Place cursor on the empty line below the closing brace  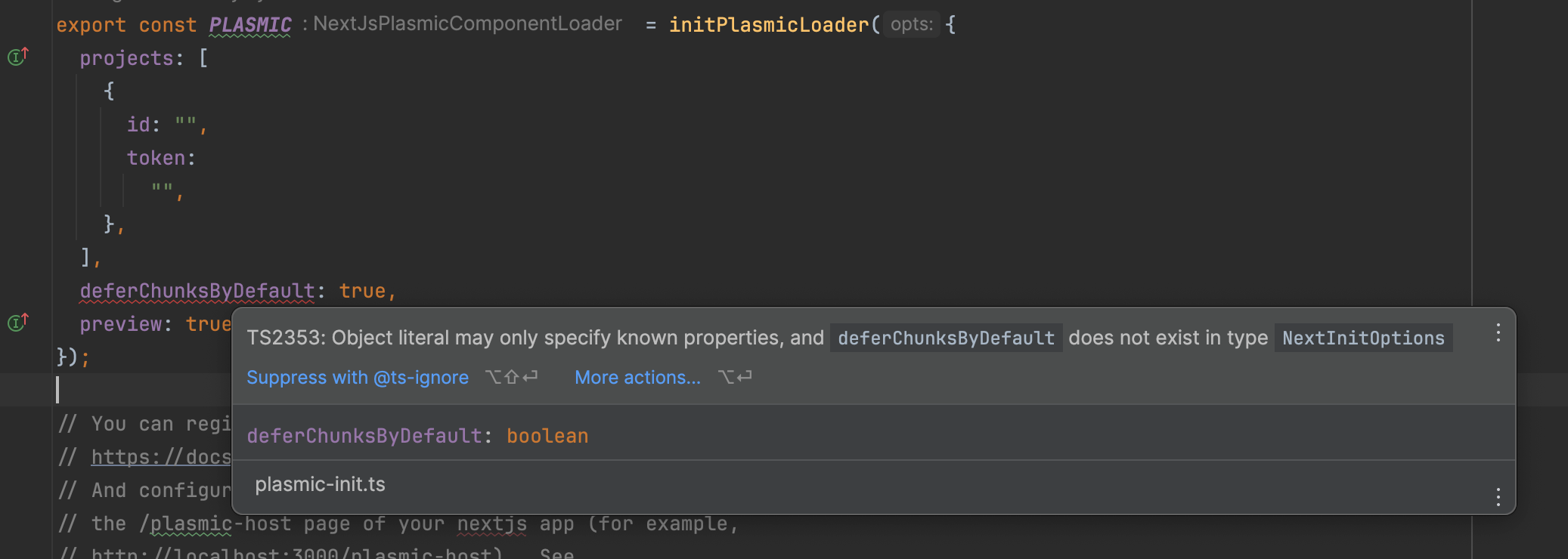coord(136,390)
